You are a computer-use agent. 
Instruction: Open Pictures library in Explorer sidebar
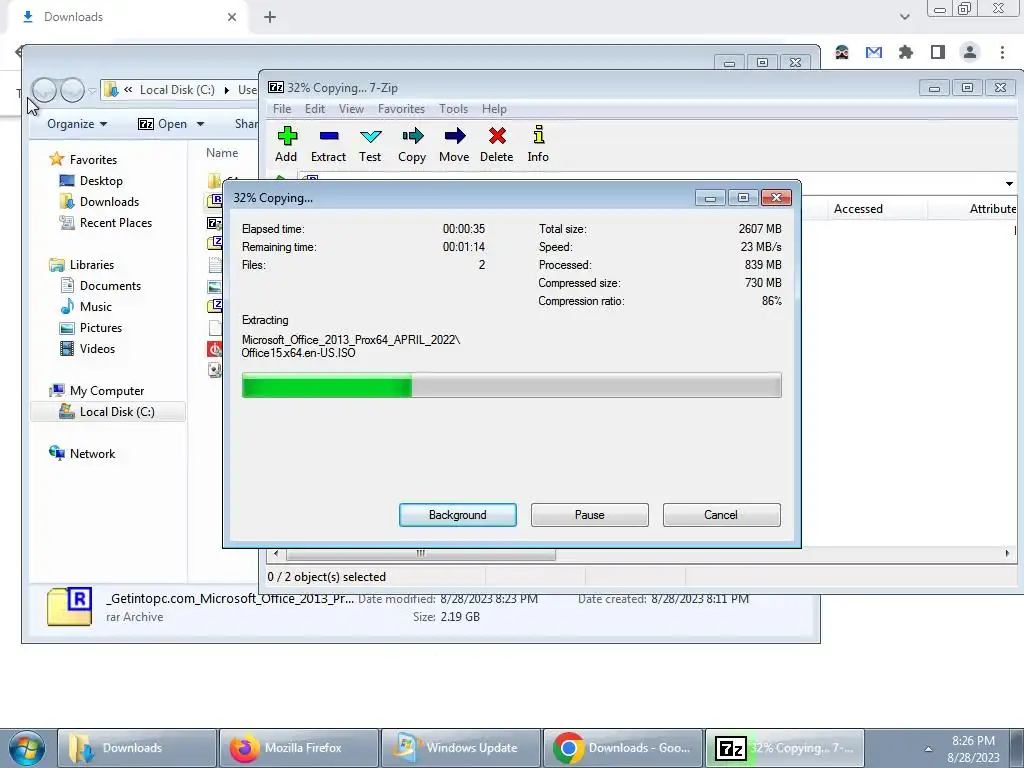pyautogui.click(x=101, y=328)
